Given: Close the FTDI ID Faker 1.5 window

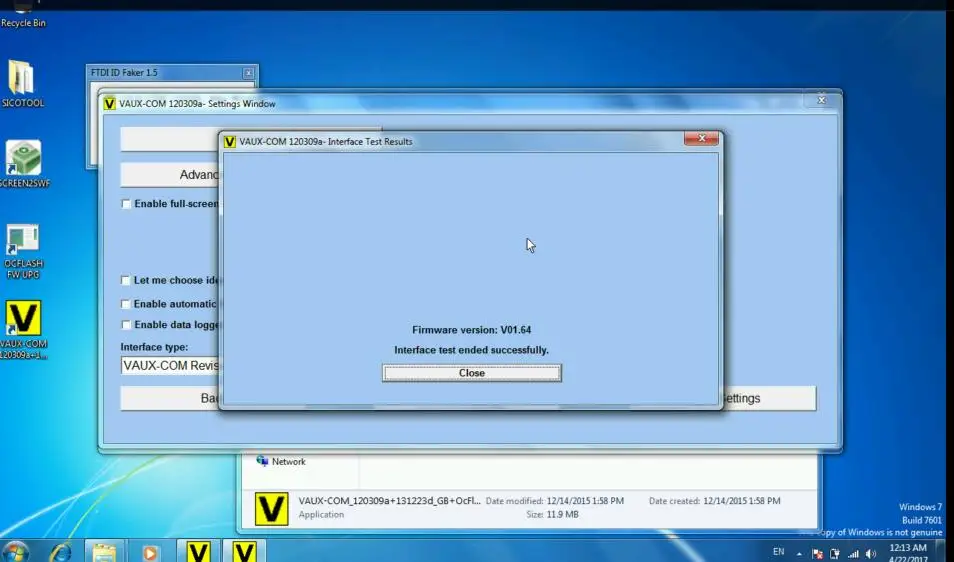Looking at the screenshot, I should pos(248,73).
